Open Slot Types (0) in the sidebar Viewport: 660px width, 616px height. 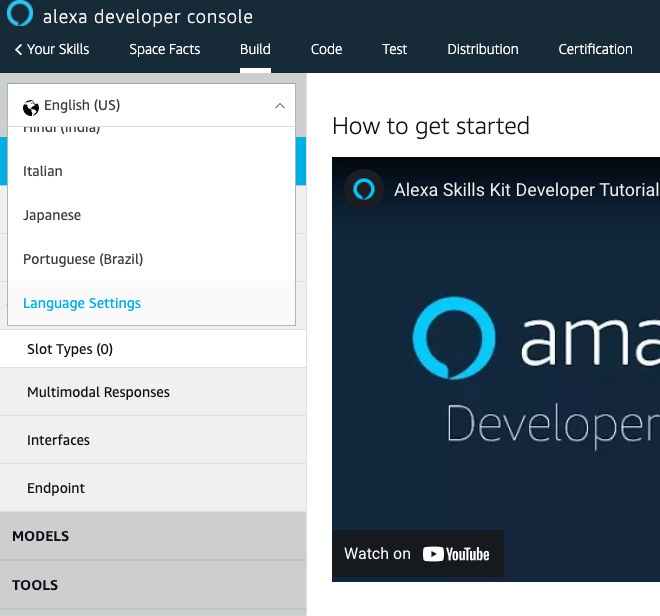coord(70,349)
